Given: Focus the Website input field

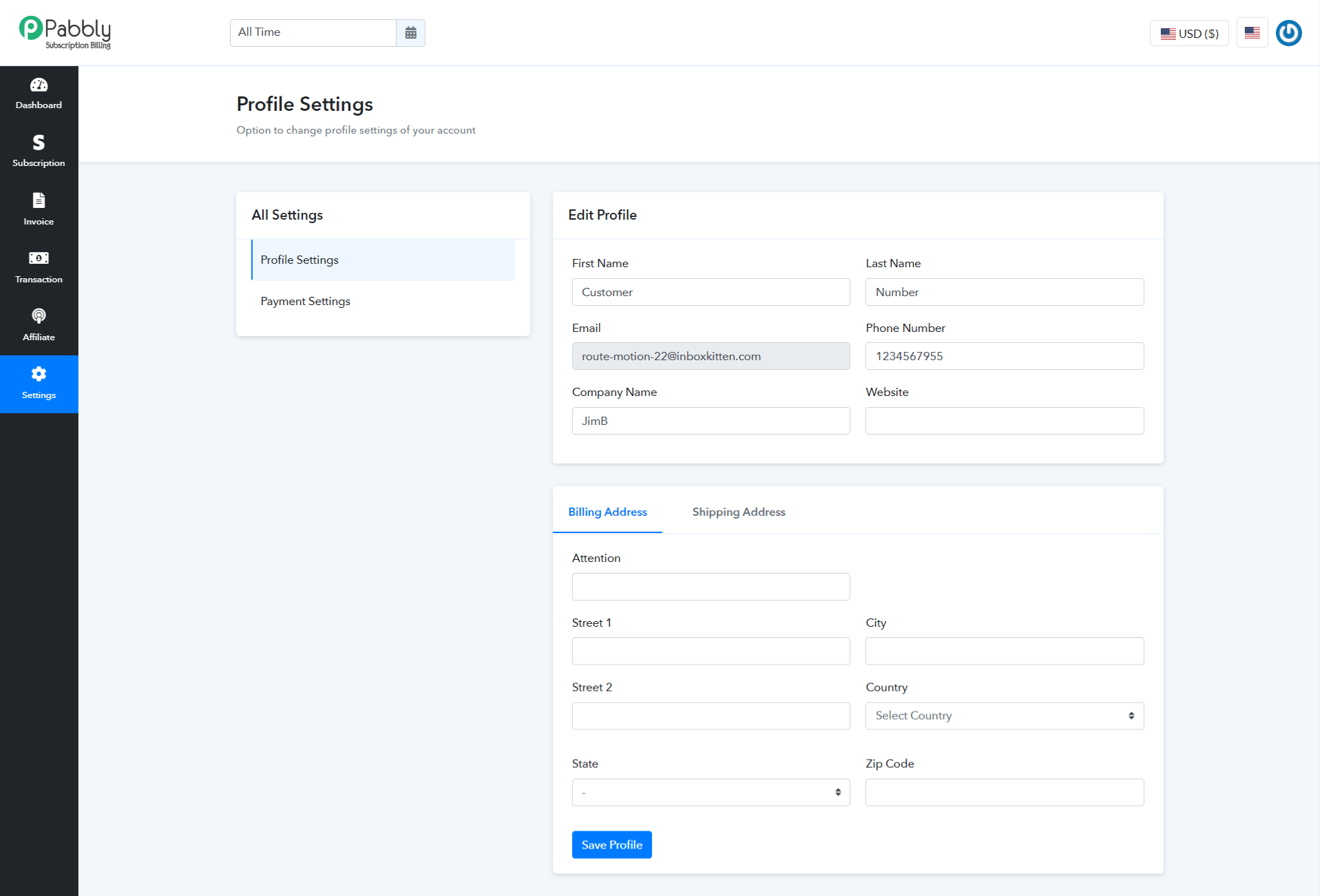Looking at the screenshot, I should 1005,421.
